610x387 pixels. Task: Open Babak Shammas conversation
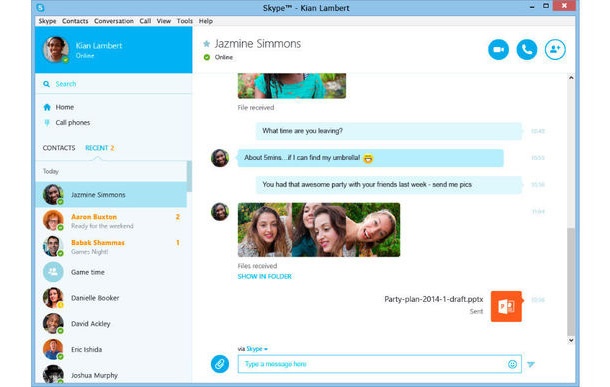[x=111, y=246]
